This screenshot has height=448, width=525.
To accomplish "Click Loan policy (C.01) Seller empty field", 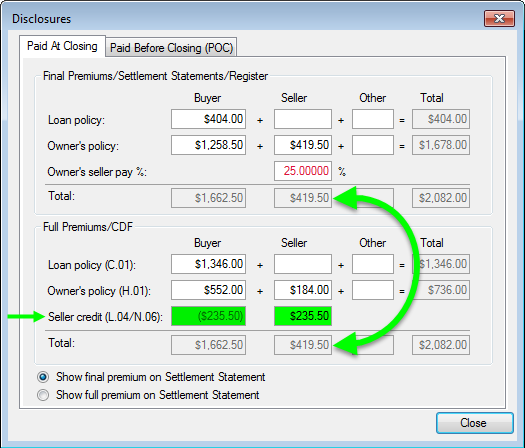I will (303, 264).
